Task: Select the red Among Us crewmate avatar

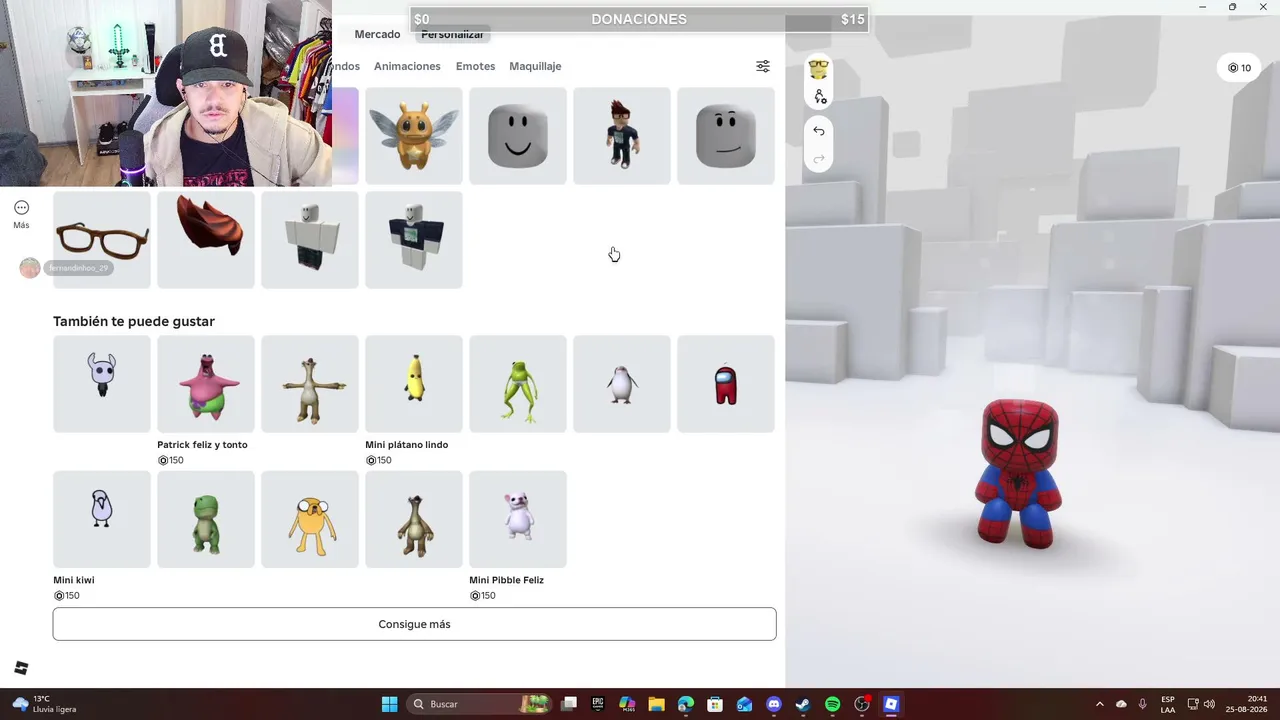Action: [x=726, y=384]
